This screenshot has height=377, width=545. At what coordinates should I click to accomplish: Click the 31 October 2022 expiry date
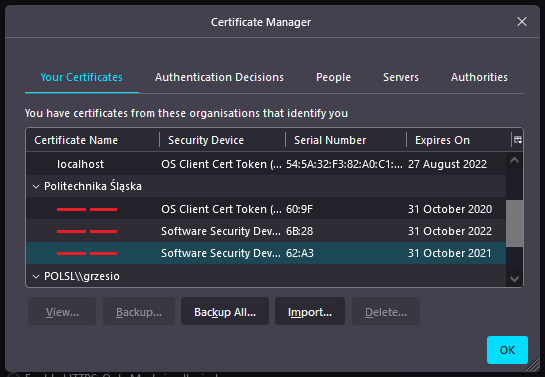point(450,231)
